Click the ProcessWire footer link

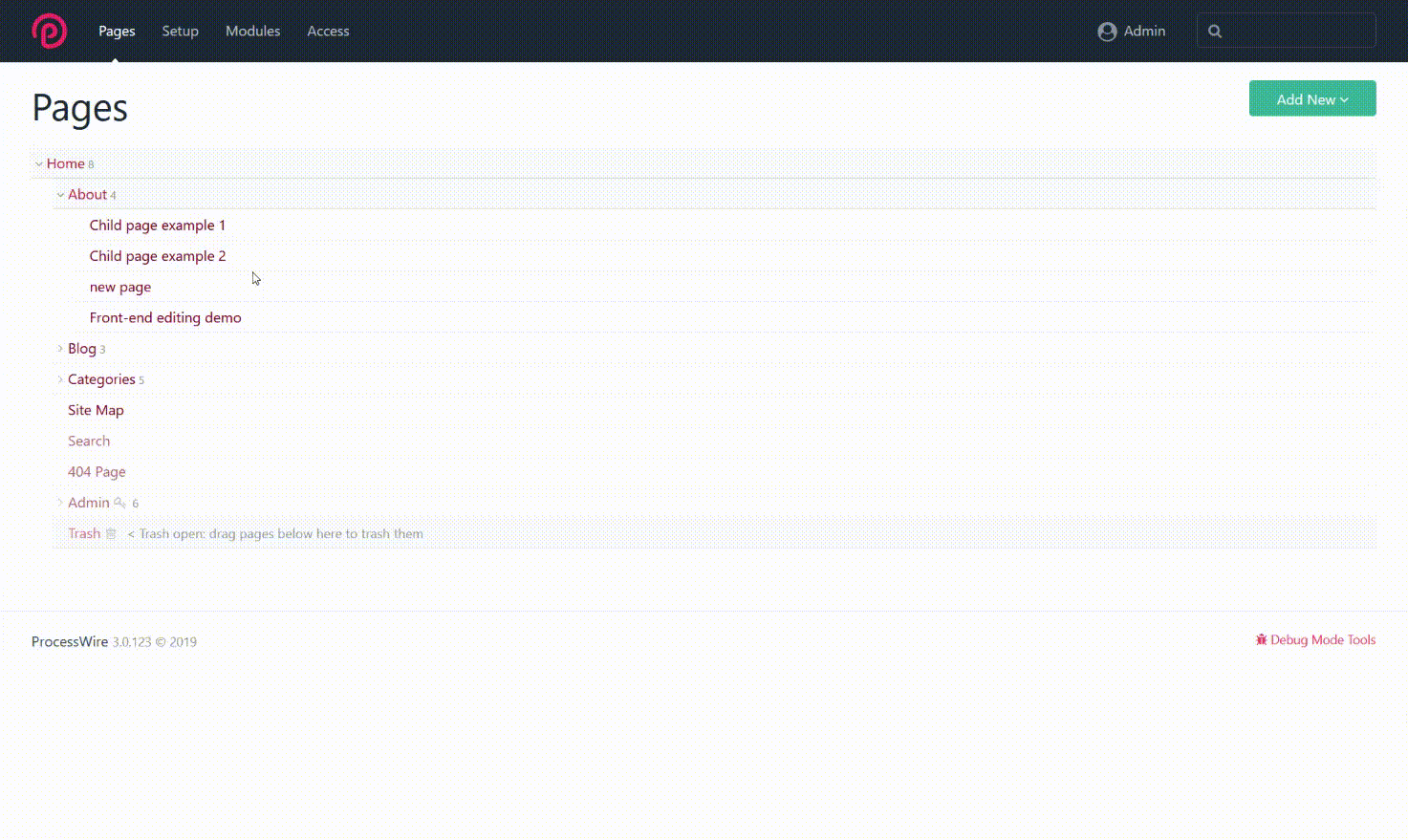pyautogui.click(x=70, y=641)
